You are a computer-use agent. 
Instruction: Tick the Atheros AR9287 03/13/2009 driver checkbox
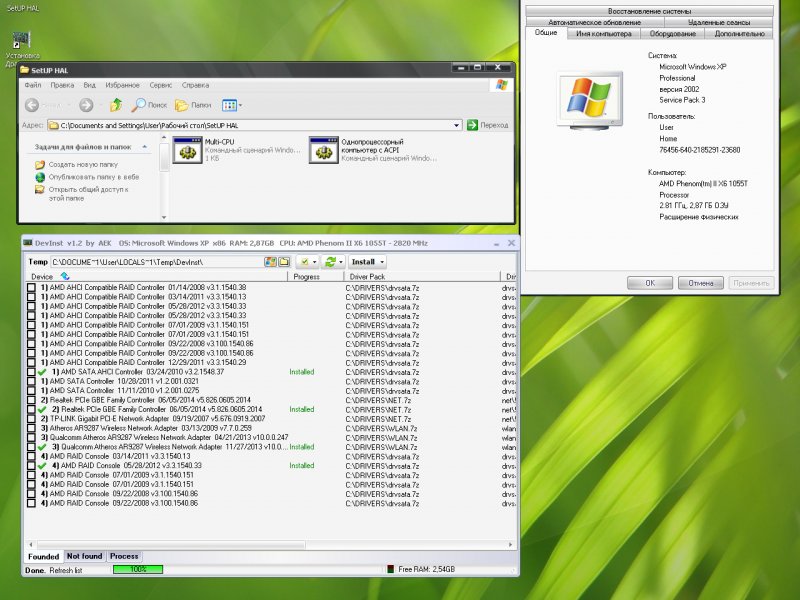[x=31, y=428]
